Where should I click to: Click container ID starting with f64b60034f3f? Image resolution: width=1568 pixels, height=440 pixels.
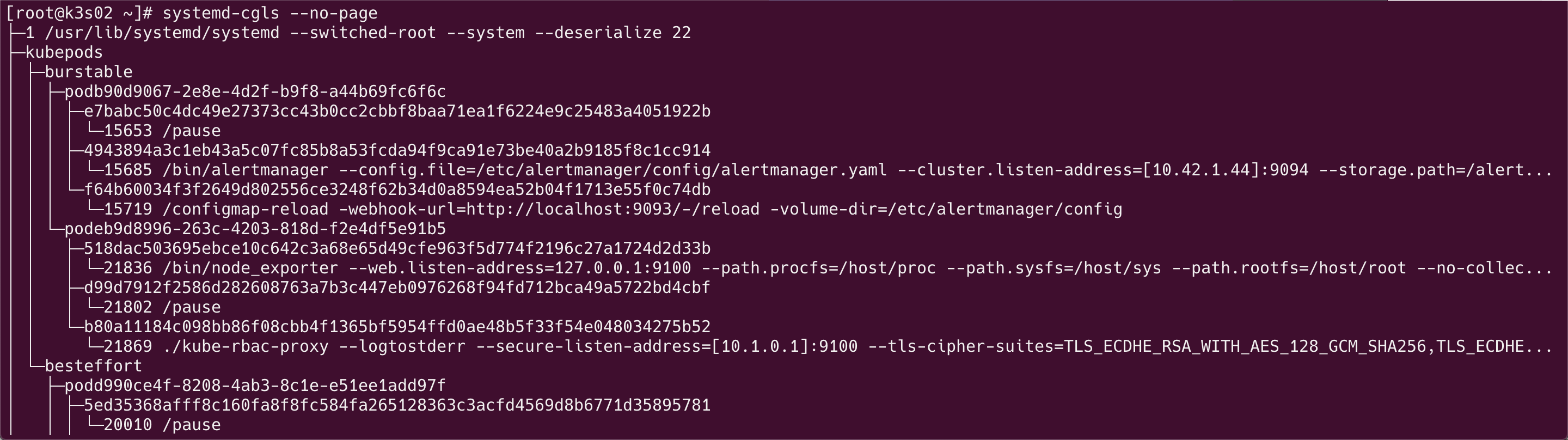pos(397,190)
